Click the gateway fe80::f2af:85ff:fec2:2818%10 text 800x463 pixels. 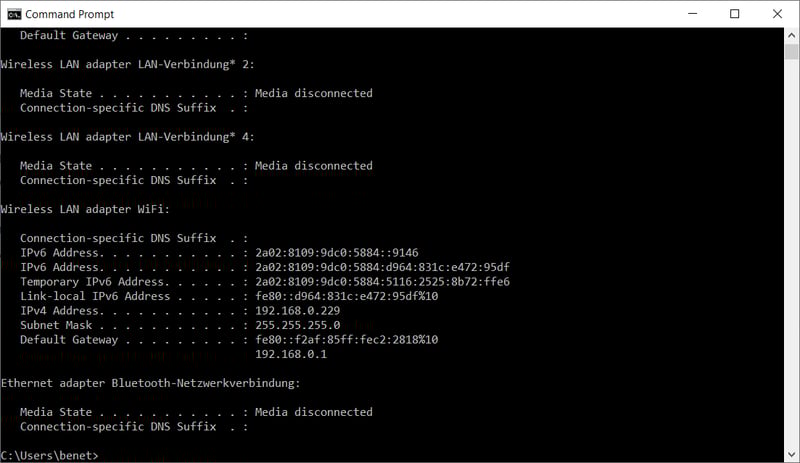pyautogui.click(x=346, y=339)
